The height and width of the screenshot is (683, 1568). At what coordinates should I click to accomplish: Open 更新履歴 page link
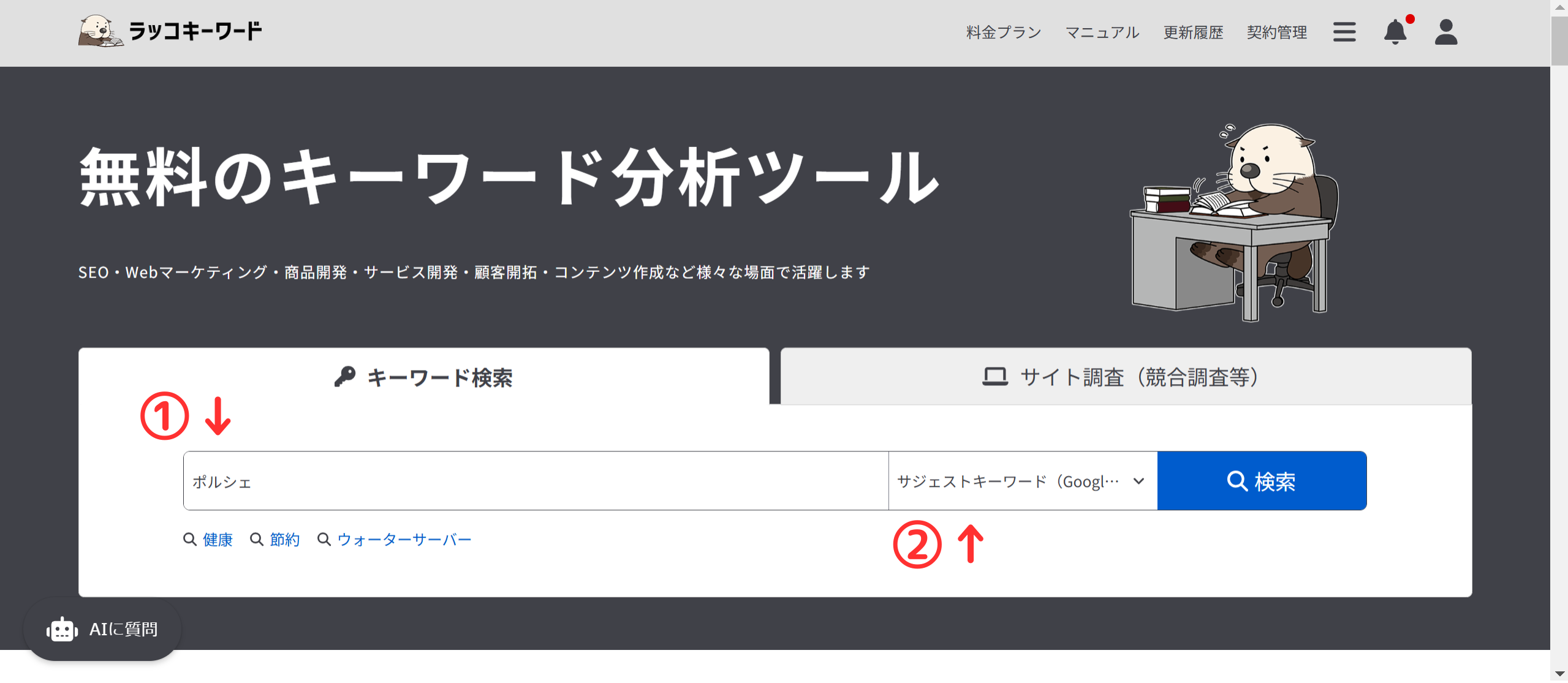pos(1192,32)
